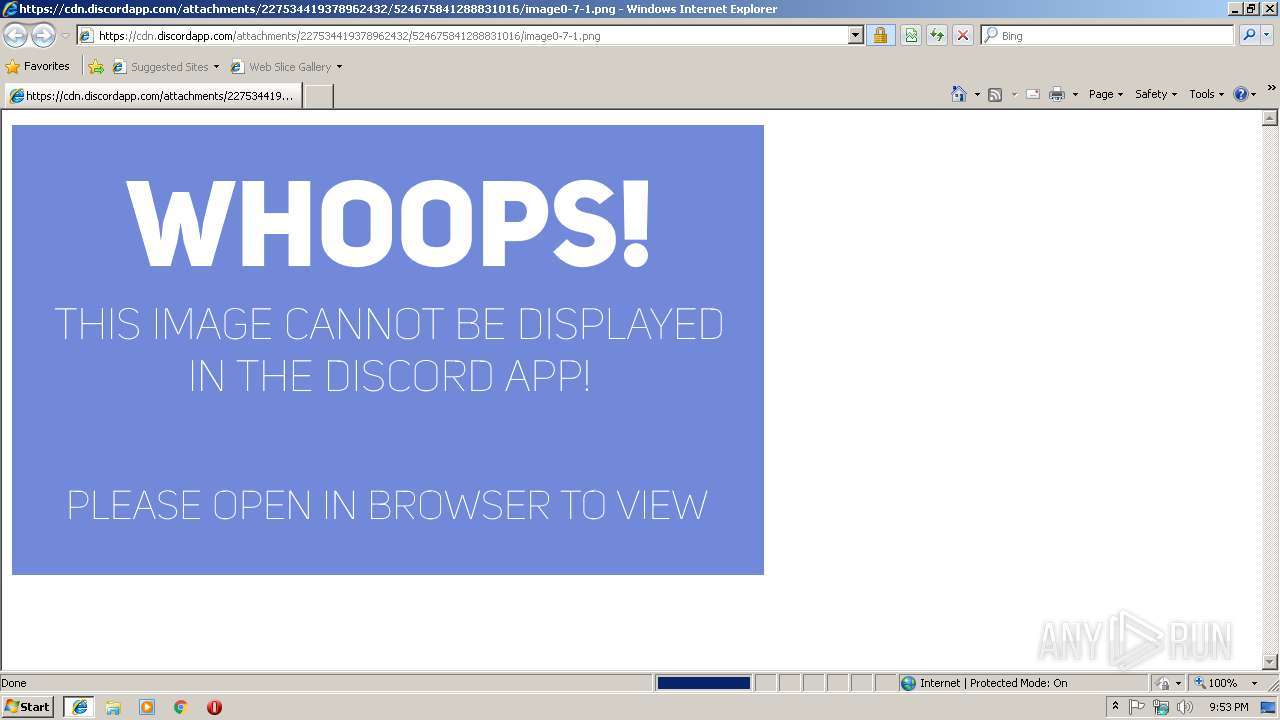Open the search provider dropdown
Viewport: 1280px width, 720px height.
click(1267, 36)
